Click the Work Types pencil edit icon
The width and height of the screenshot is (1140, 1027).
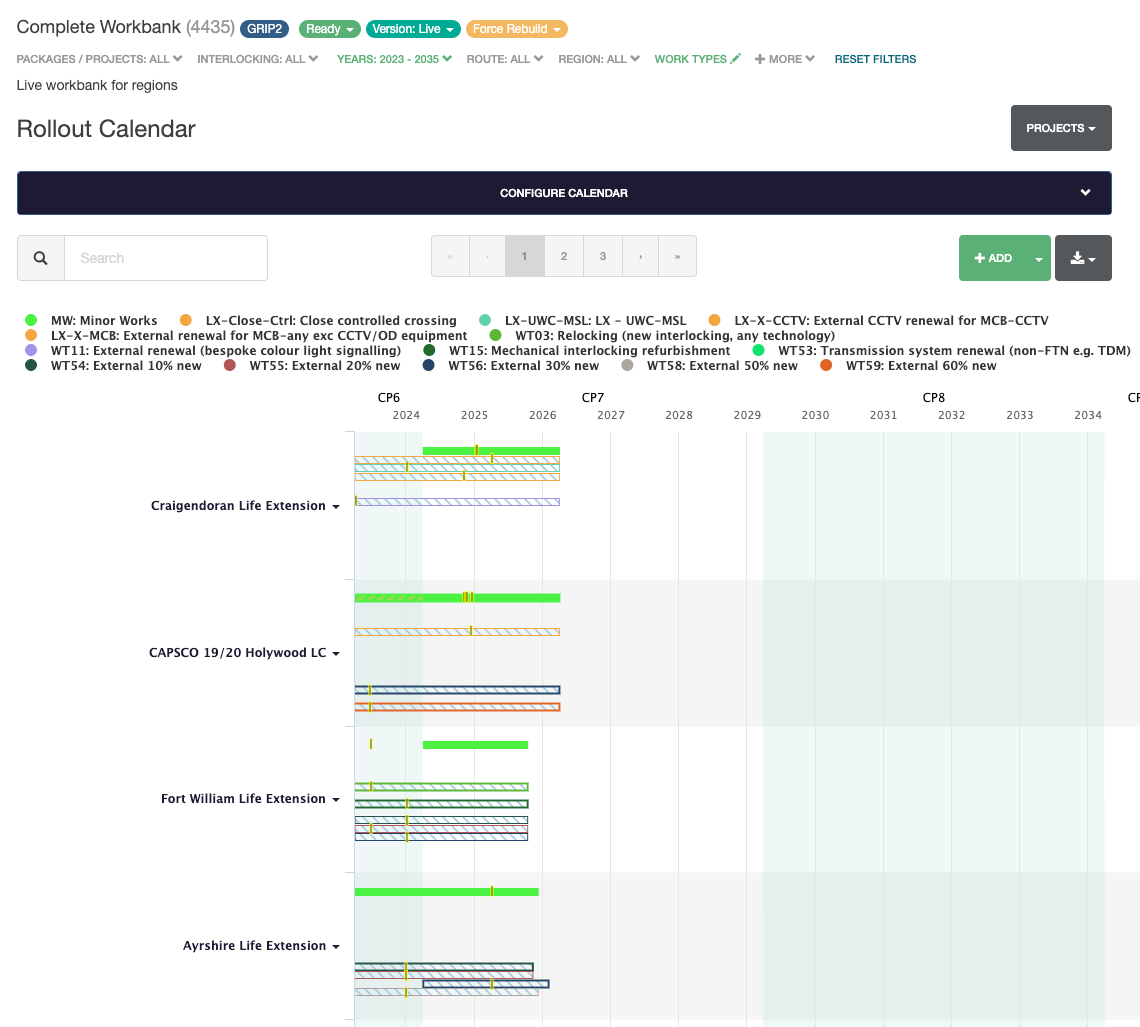click(736, 59)
